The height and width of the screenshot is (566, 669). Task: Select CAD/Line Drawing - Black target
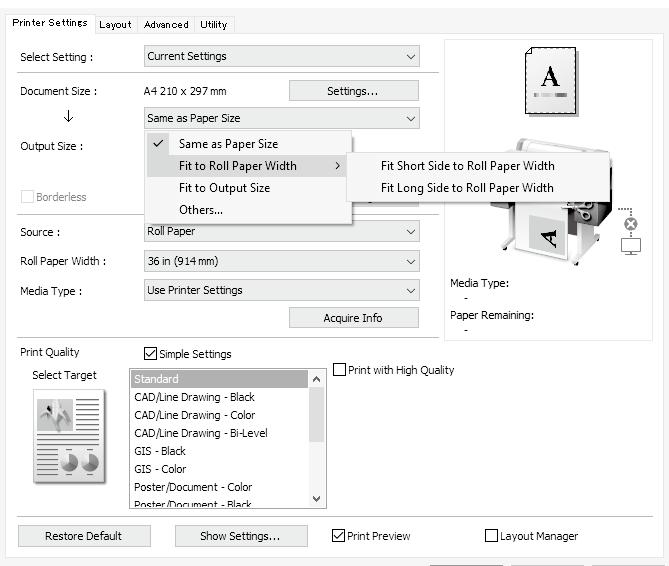pos(219,397)
